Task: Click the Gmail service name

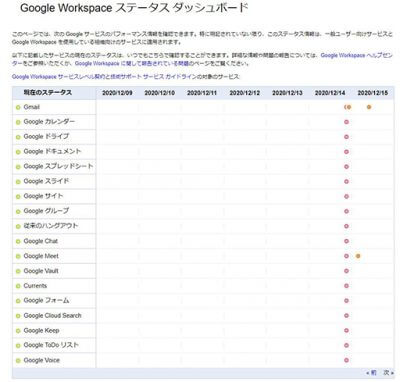Action: point(32,107)
